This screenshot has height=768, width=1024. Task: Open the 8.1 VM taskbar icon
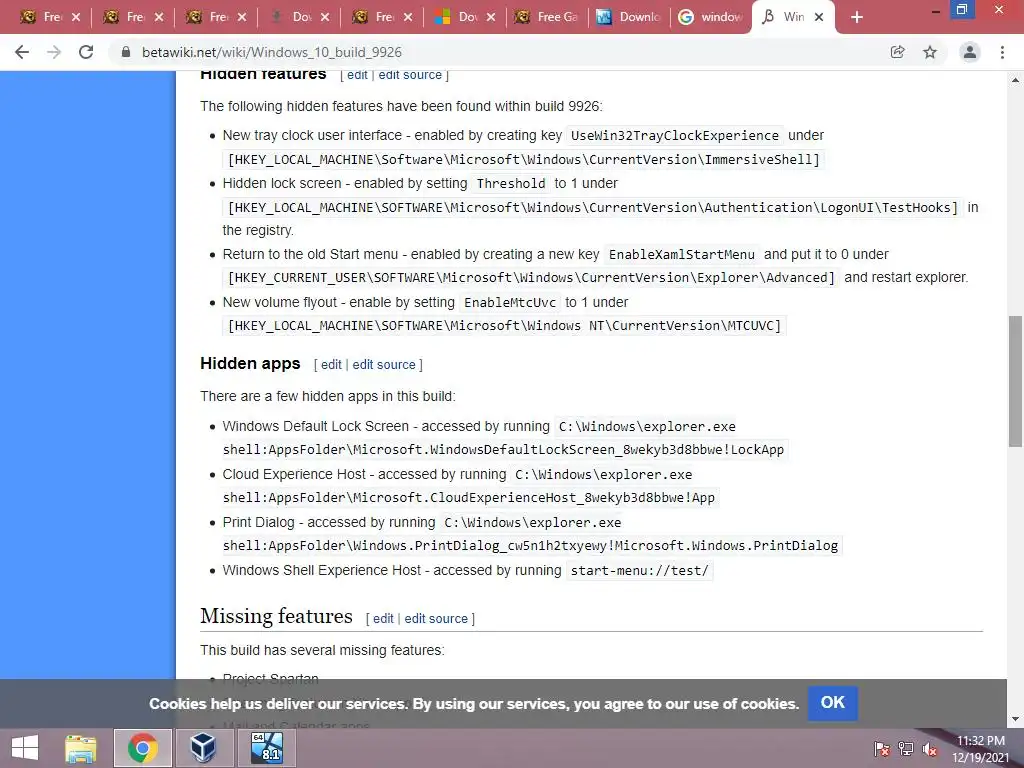click(267, 748)
